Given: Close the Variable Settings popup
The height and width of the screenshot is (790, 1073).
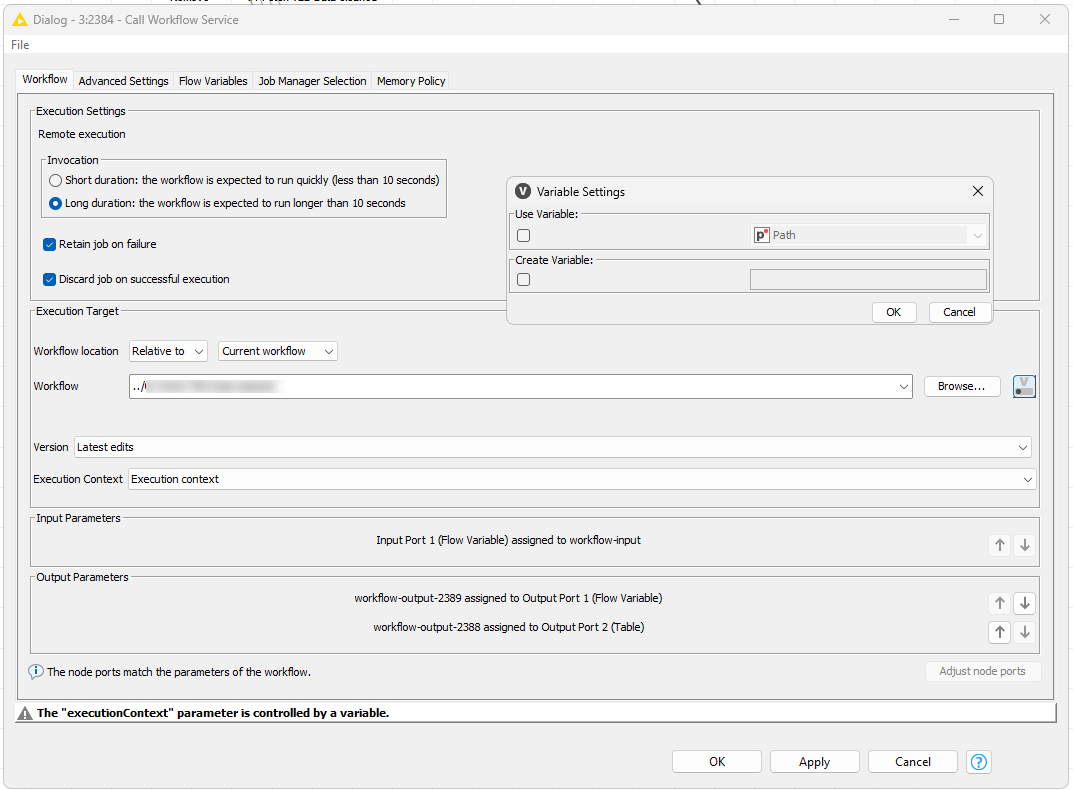Looking at the screenshot, I should point(978,191).
